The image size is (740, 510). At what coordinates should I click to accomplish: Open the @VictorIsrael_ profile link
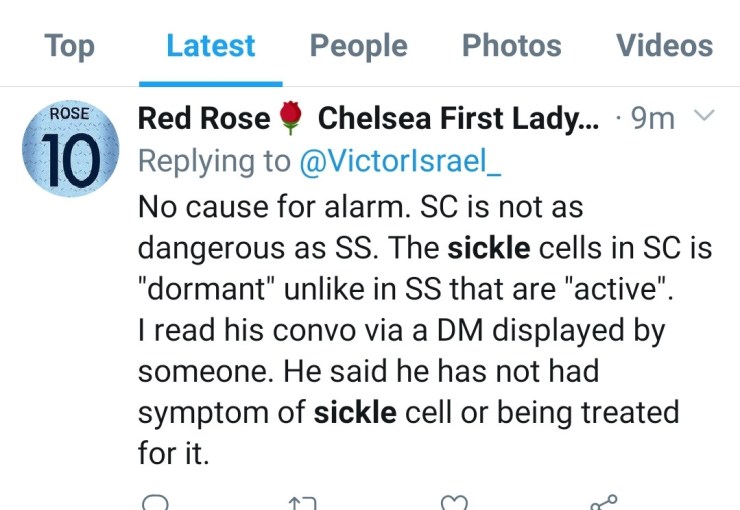coord(400,160)
